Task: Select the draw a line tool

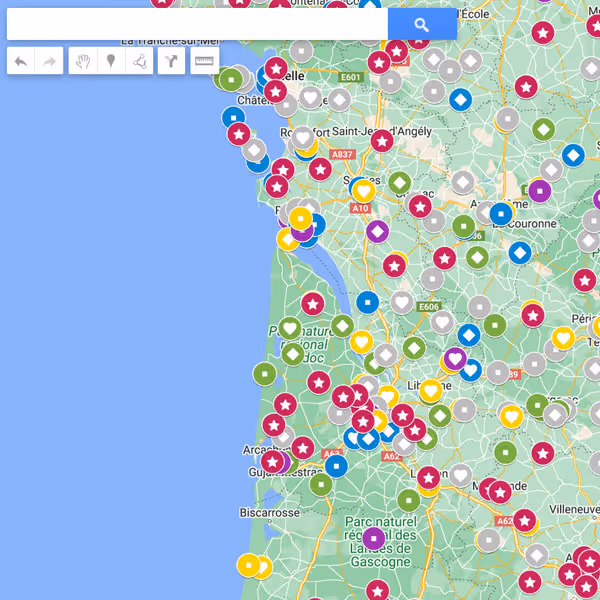Action: (x=140, y=61)
